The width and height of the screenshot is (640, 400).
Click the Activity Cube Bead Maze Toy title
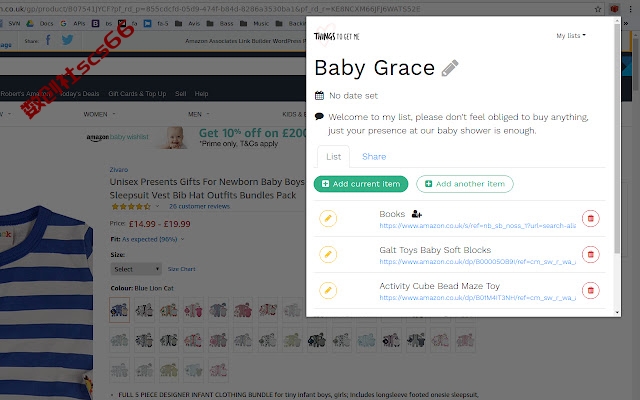[x=439, y=286]
